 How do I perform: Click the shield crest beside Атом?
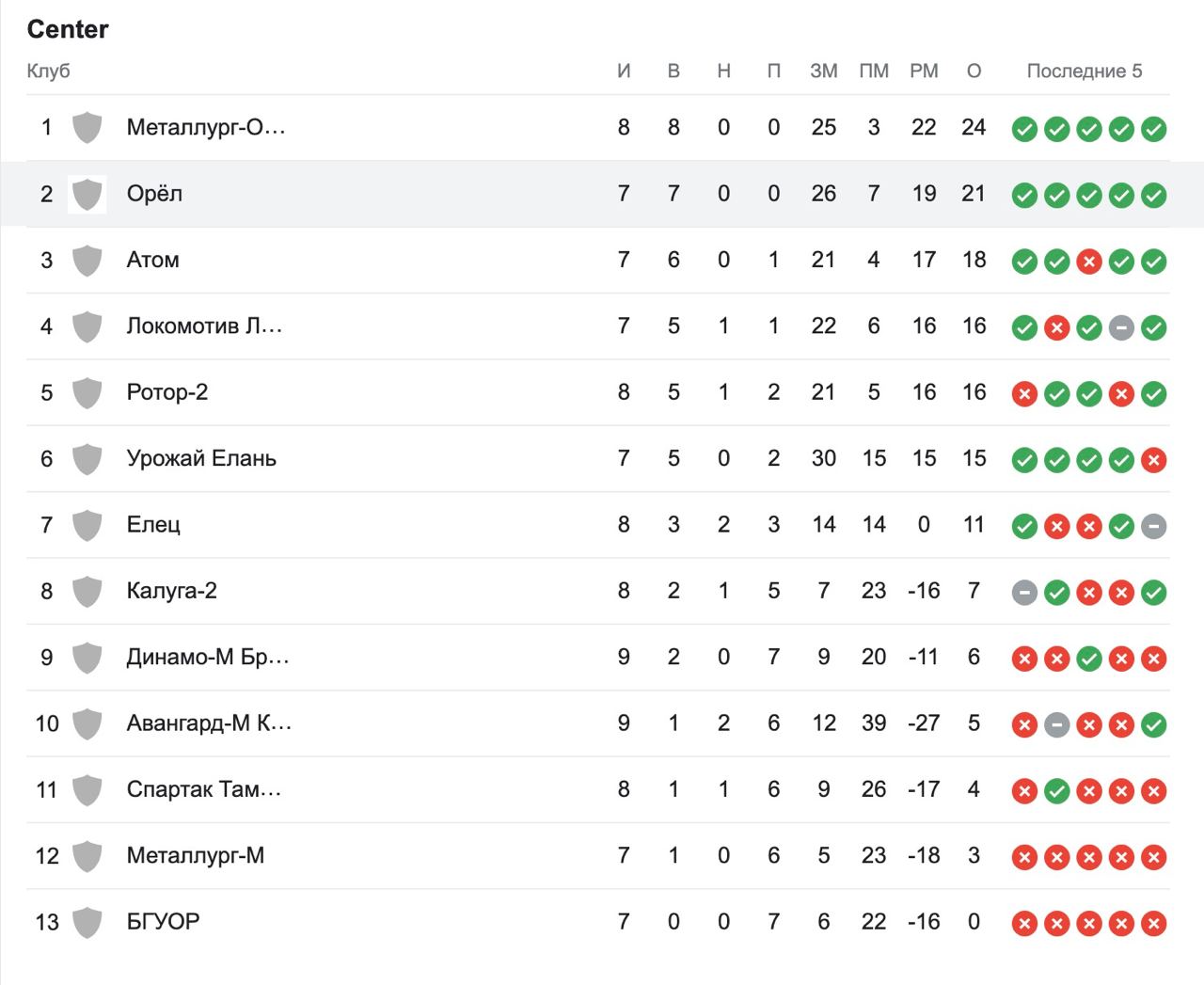[87, 261]
